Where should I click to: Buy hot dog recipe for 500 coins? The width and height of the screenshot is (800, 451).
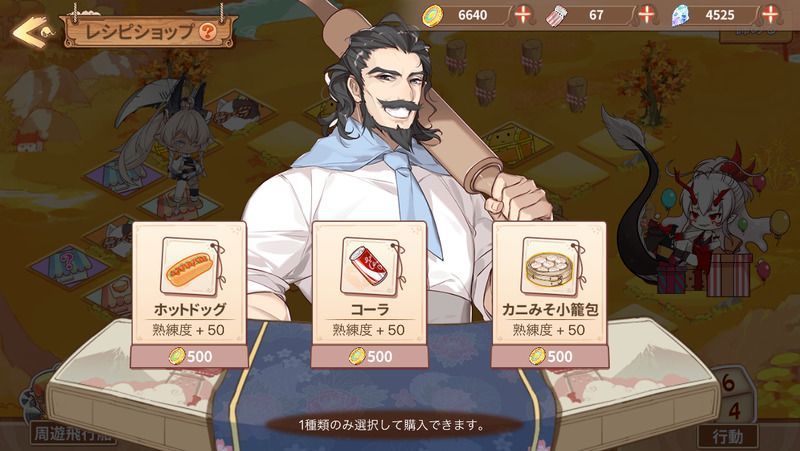point(189,357)
